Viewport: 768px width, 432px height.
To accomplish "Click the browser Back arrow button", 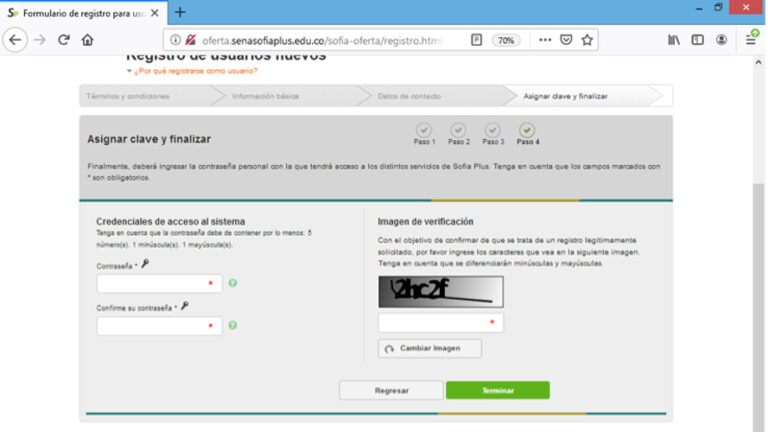I will (15, 40).
